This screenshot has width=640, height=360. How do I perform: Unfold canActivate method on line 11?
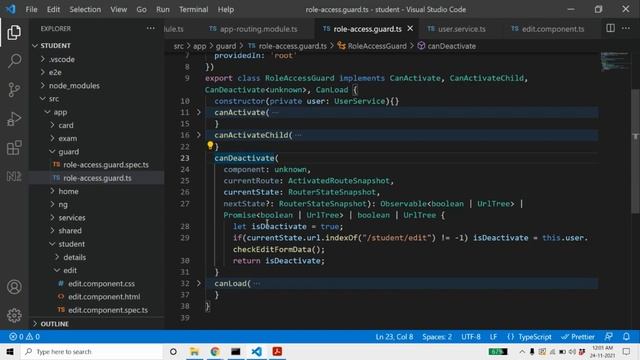[x=199, y=112]
